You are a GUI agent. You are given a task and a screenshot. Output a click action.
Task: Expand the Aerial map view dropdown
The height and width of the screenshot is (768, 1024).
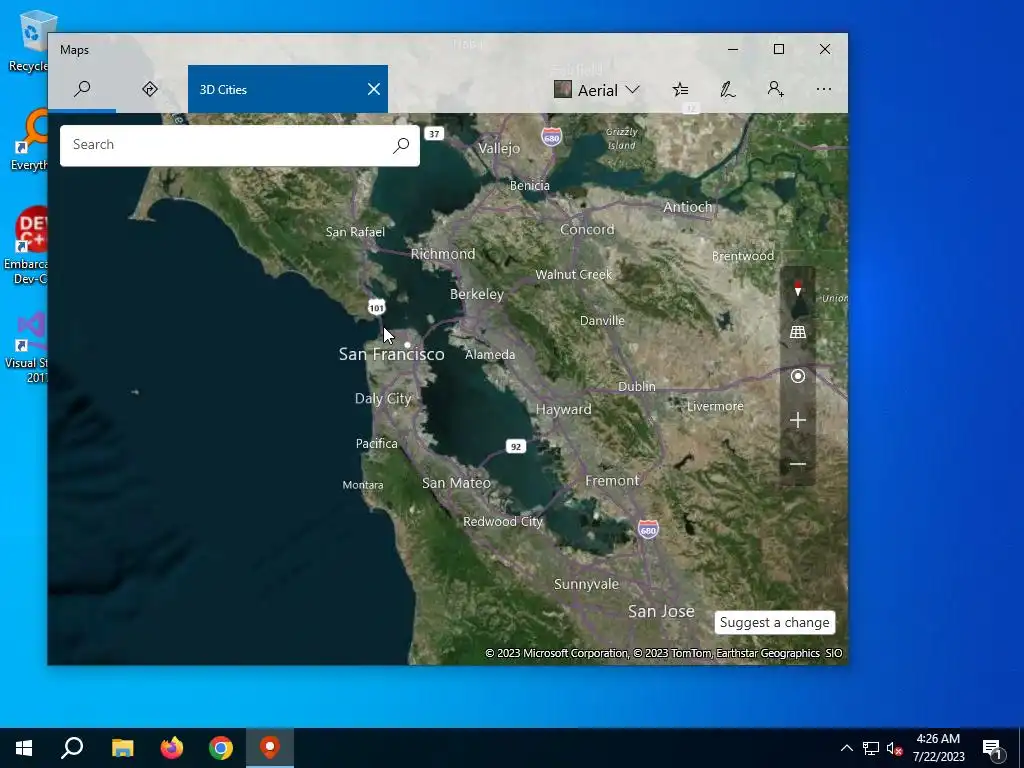pos(597,90)
